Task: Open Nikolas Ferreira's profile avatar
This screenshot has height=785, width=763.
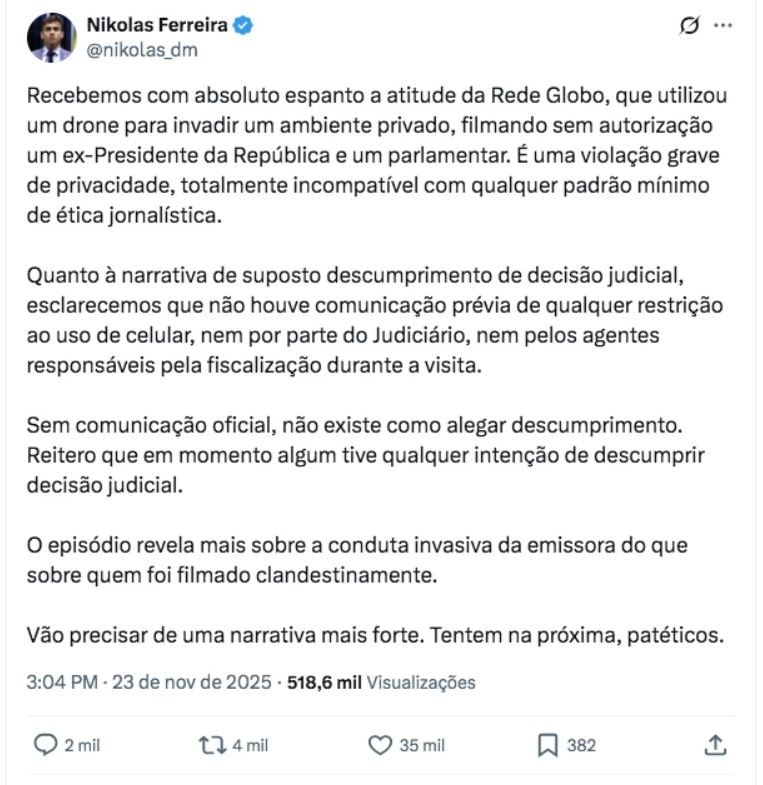Action: [x=51, y=38]
